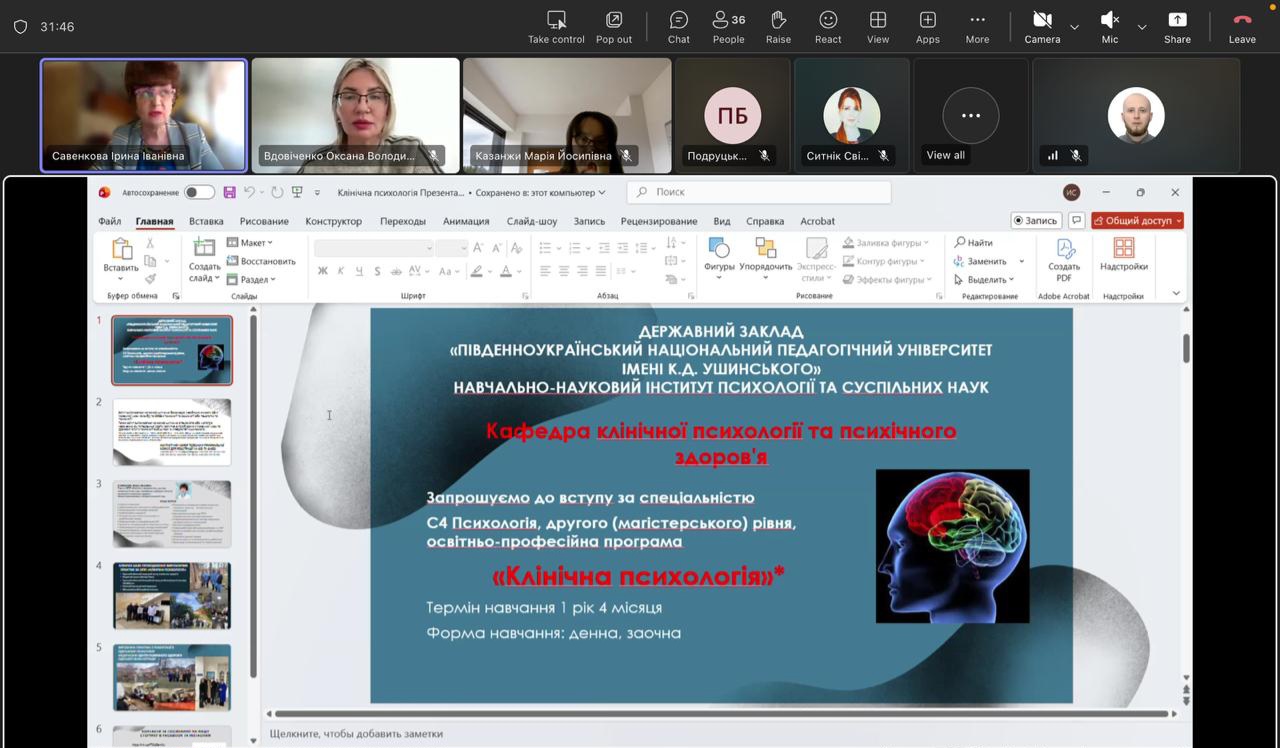Leave the meeting
Viewport: 1280px width, 748px height.
[1242, 26]
